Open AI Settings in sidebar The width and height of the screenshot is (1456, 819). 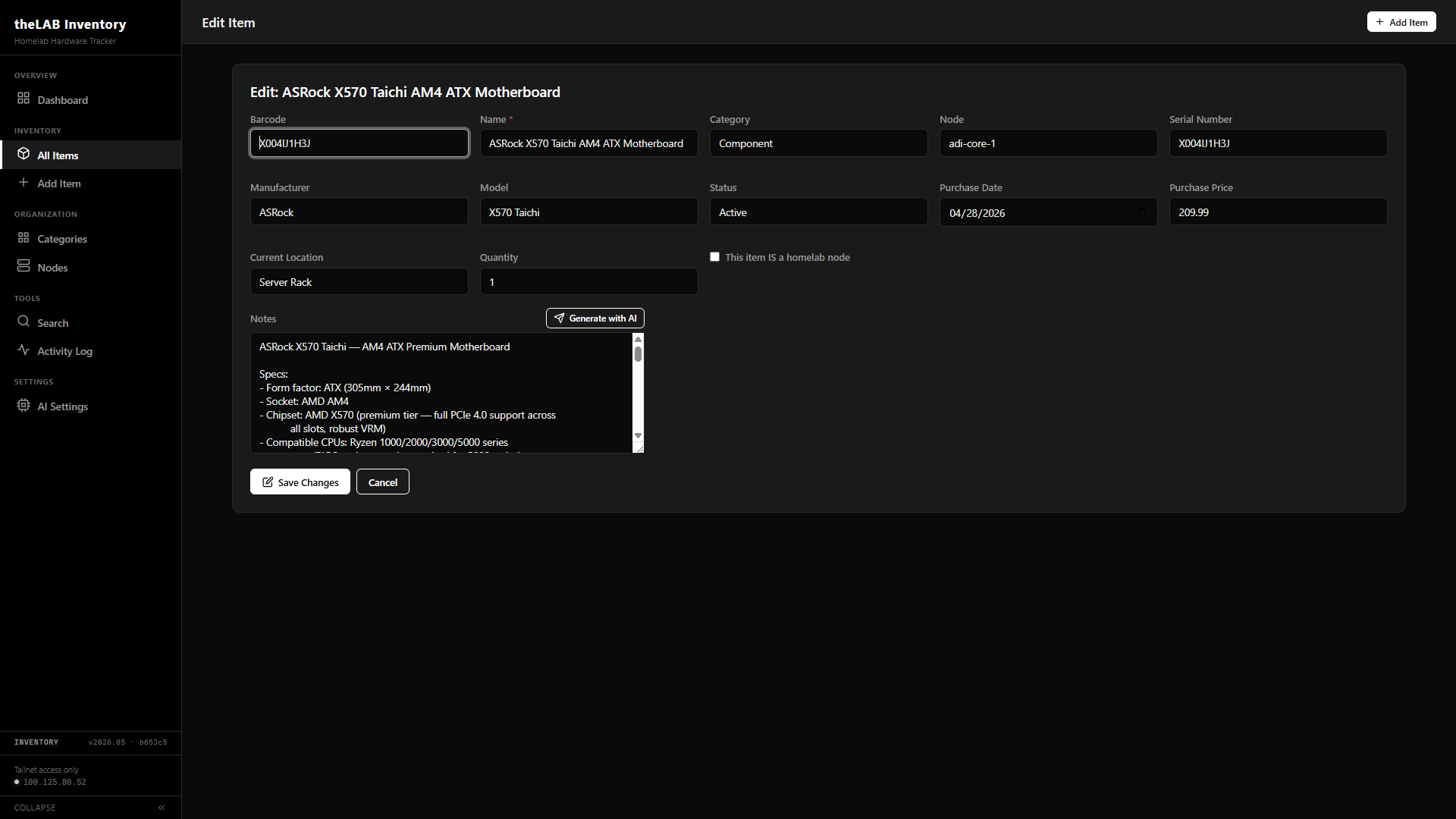[90, 406]
